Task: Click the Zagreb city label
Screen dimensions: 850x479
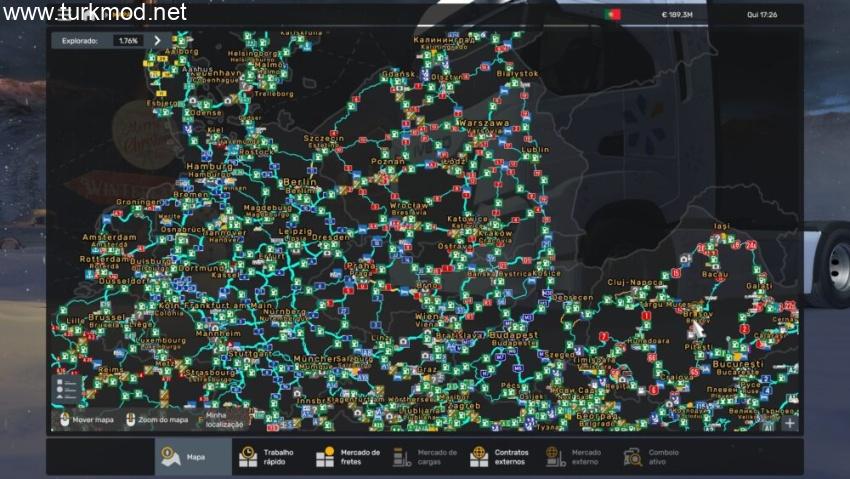Action: click(464, 406)
